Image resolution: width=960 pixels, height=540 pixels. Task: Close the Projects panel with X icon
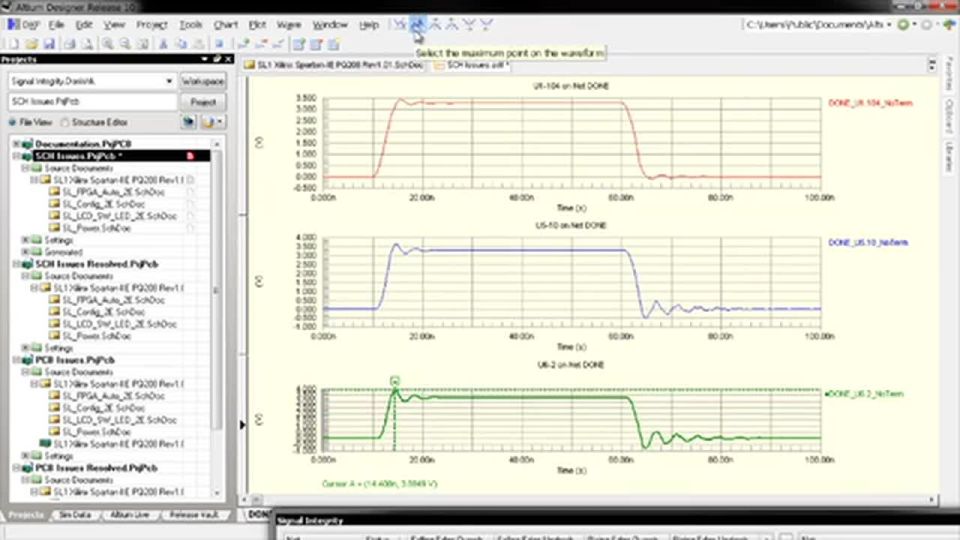point(228,59)
